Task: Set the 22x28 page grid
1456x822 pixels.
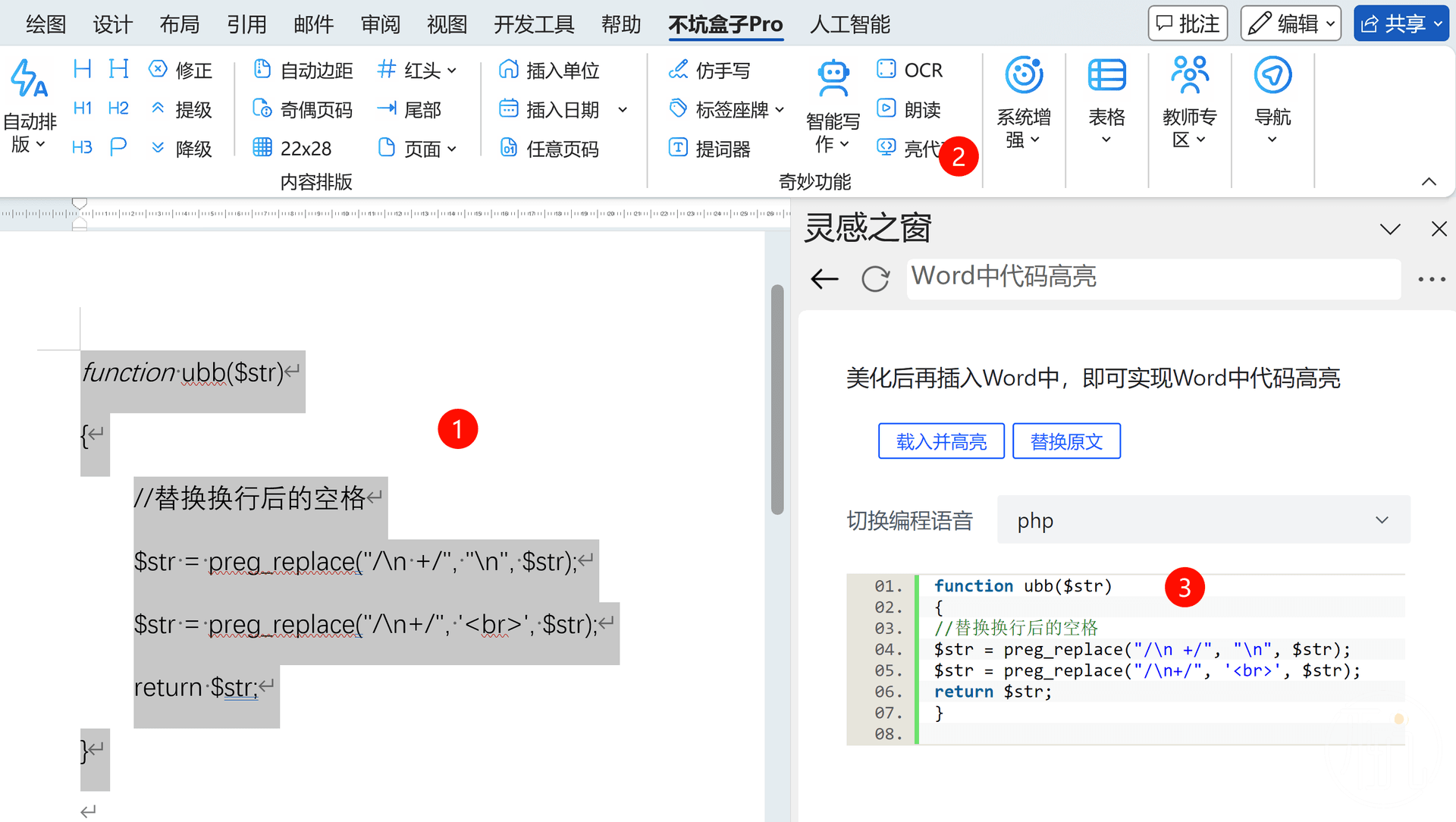Action: pos(292,149)
